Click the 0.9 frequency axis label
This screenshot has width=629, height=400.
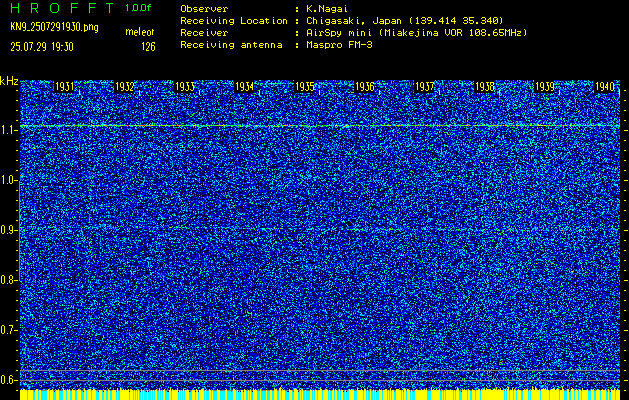tap(7, 230)
